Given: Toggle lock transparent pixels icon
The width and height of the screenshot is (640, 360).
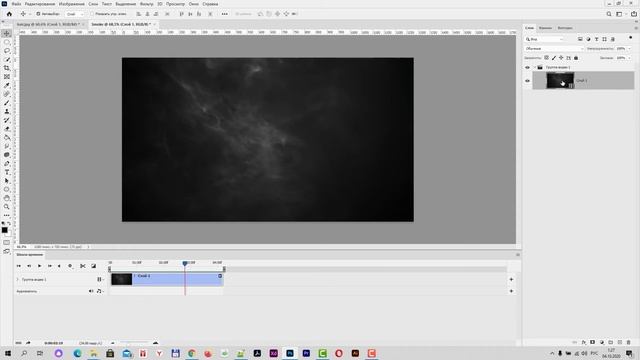Looking at the screenshot, I should tap(547, 58).
